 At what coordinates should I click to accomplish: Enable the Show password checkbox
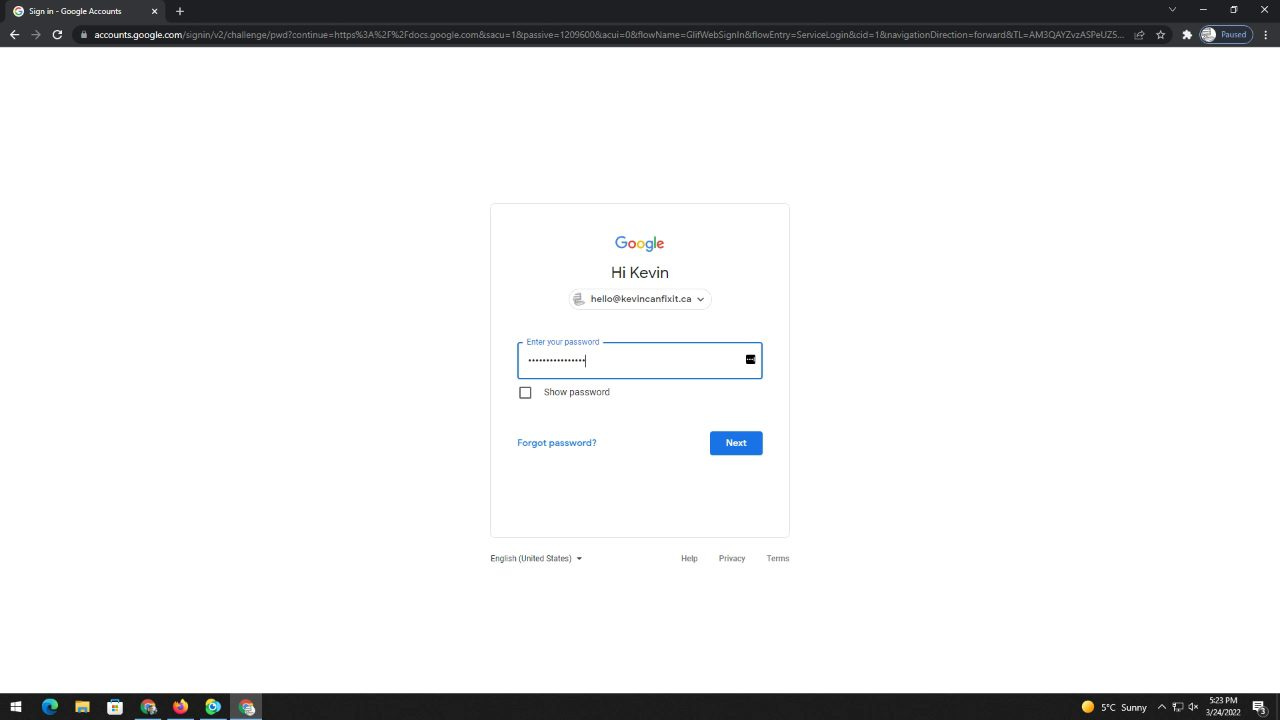point(525,392)
